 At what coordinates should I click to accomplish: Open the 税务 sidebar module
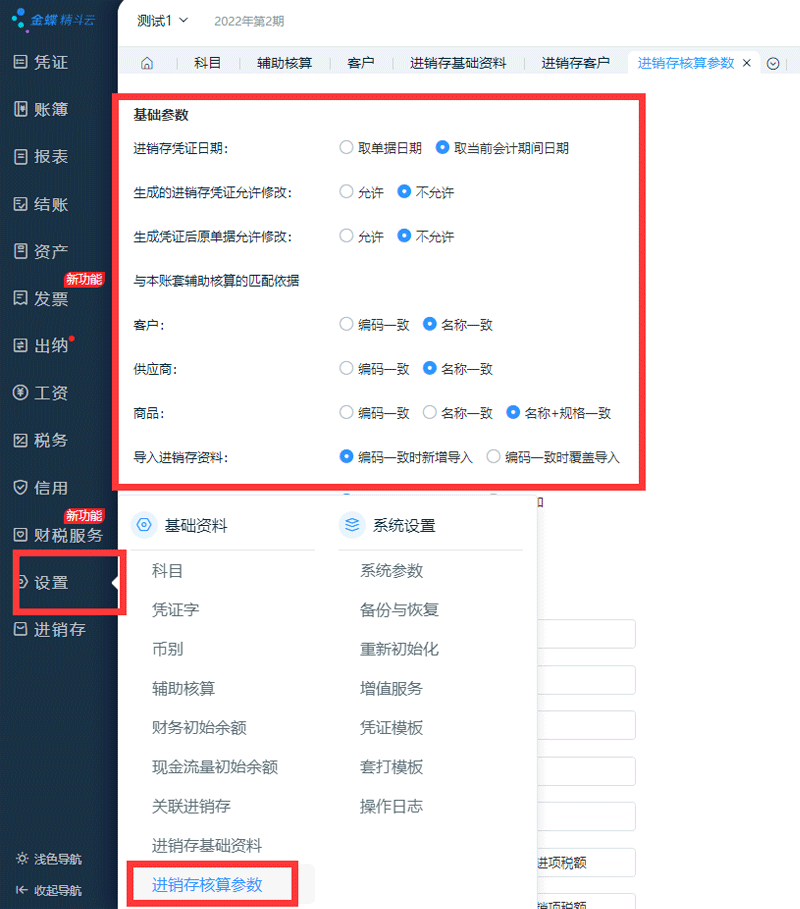click(x=41, y=441)
